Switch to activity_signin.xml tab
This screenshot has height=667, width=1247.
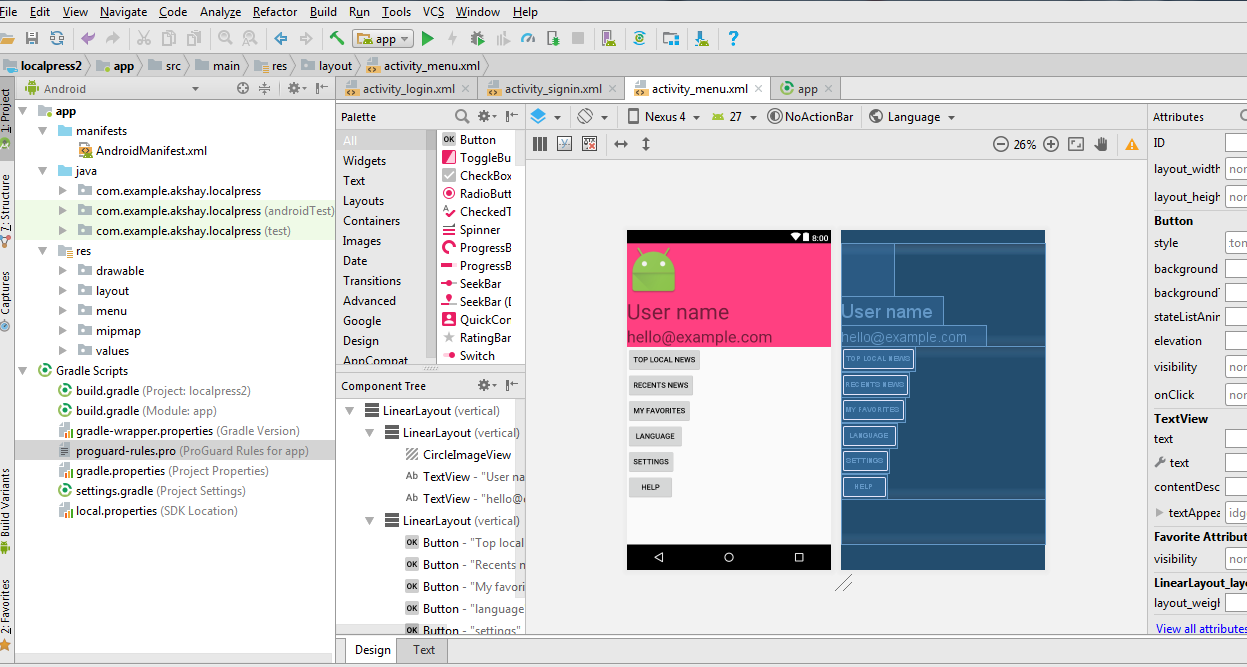[x=552, y=88]
